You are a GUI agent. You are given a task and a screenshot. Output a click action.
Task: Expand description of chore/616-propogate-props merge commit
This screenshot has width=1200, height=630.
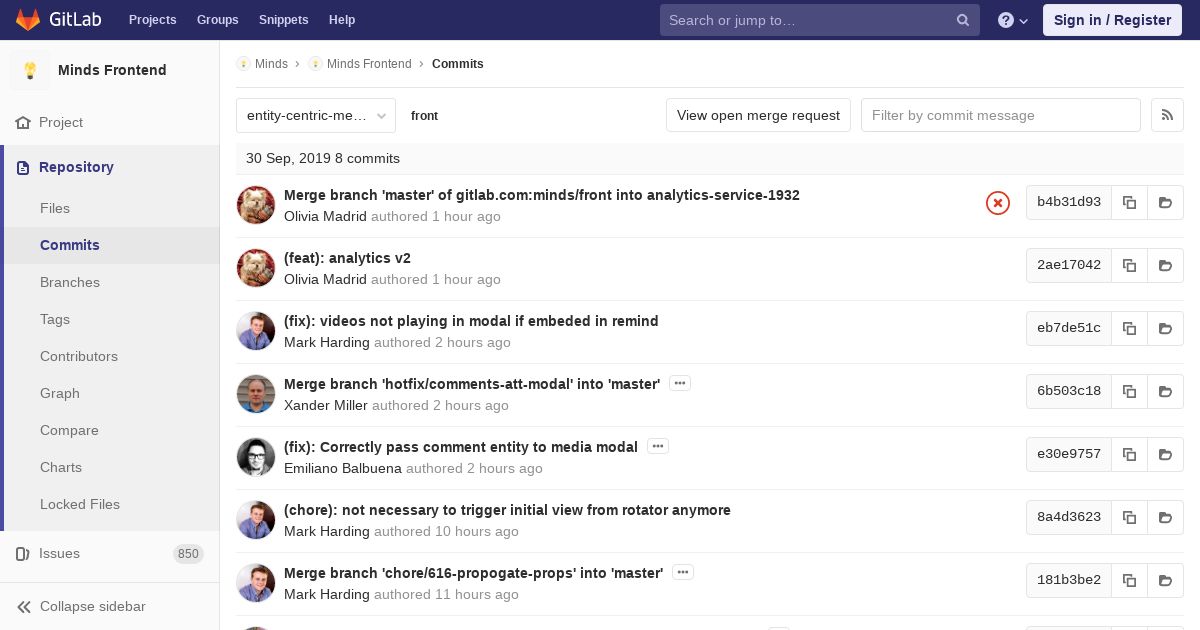(683, 572)
